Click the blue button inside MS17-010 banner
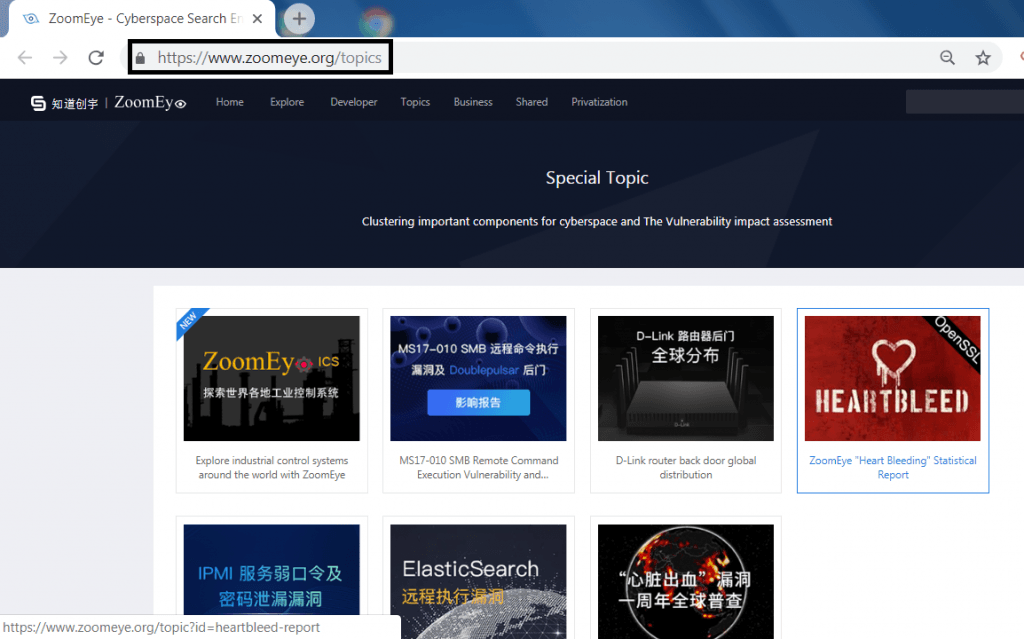1024x639 pixels. [x=479, y=402]
